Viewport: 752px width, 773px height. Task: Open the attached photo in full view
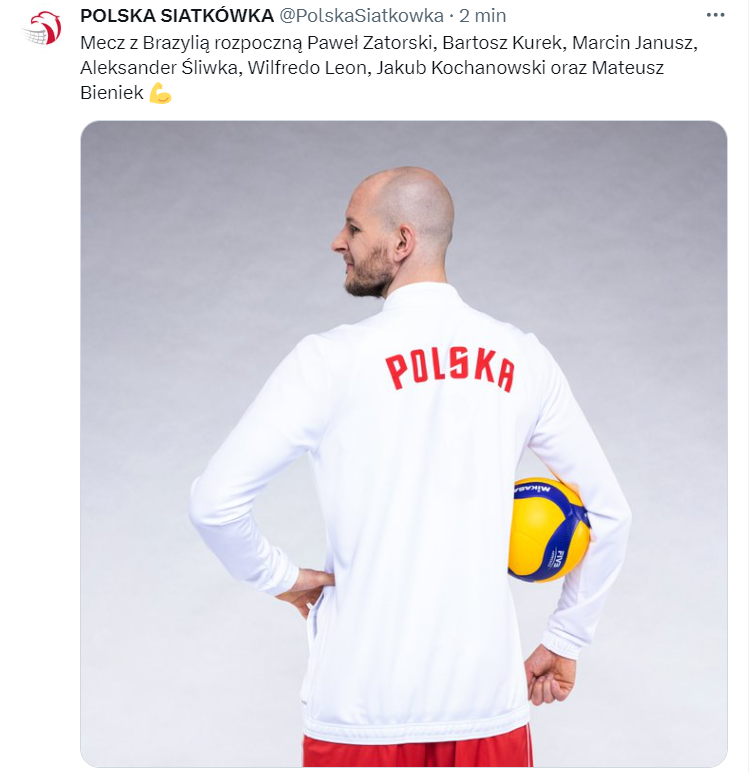point(404,444)
